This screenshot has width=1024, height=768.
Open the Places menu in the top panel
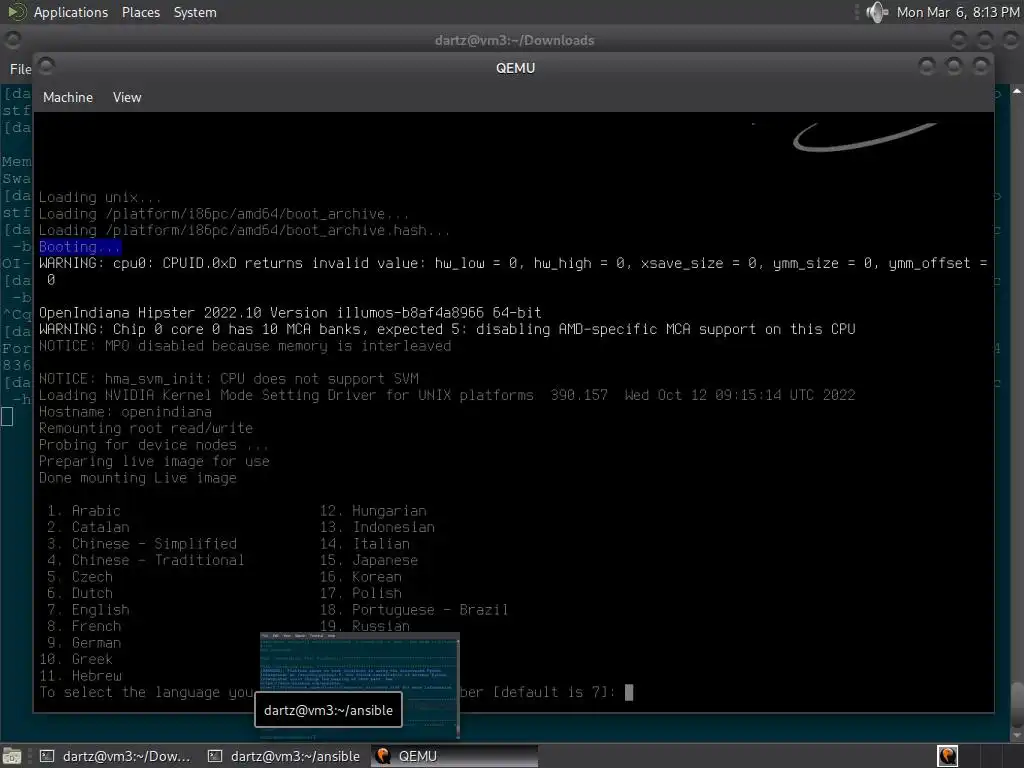pyautogui.click(x=140, y=12)
